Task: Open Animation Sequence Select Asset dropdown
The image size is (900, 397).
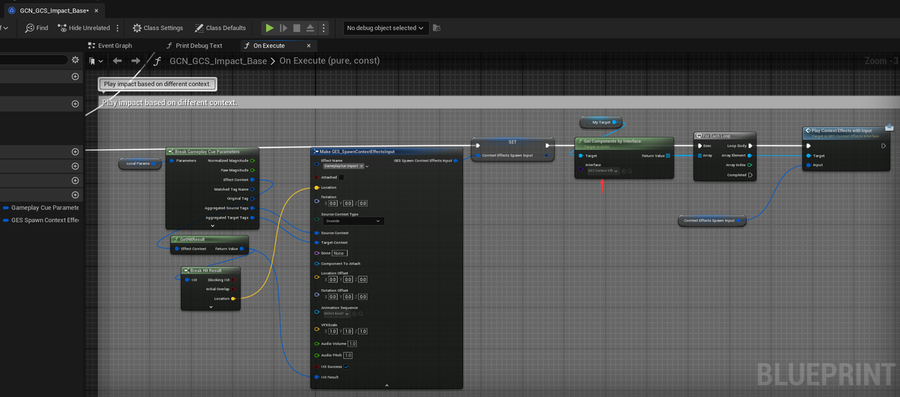Action: click(336, 314)
